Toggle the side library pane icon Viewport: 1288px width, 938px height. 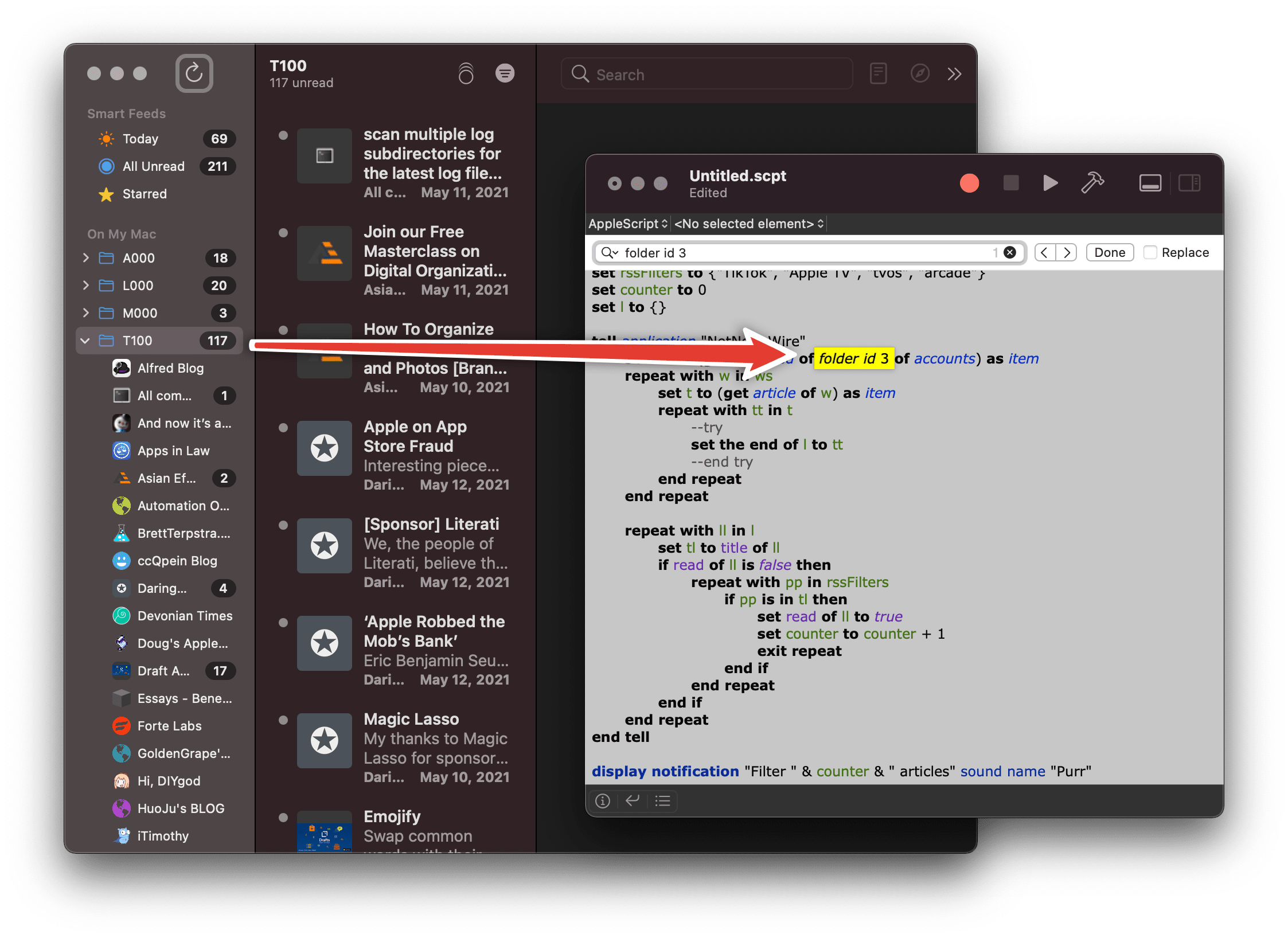pos(1189,183)
